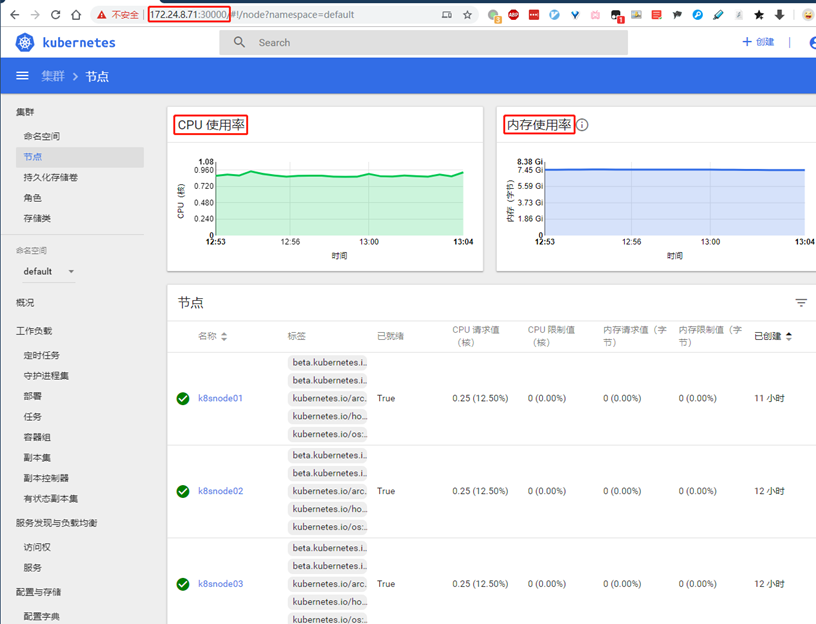Select 节点 in the sidebar
The height and width of the screenshot is (624, 816).
point(80,157)
